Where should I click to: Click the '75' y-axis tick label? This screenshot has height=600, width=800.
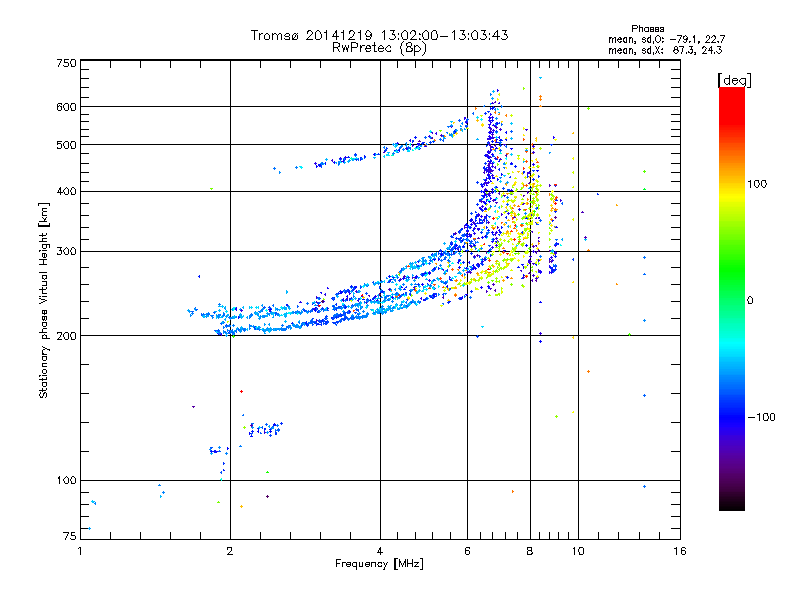tap(70, 536)
